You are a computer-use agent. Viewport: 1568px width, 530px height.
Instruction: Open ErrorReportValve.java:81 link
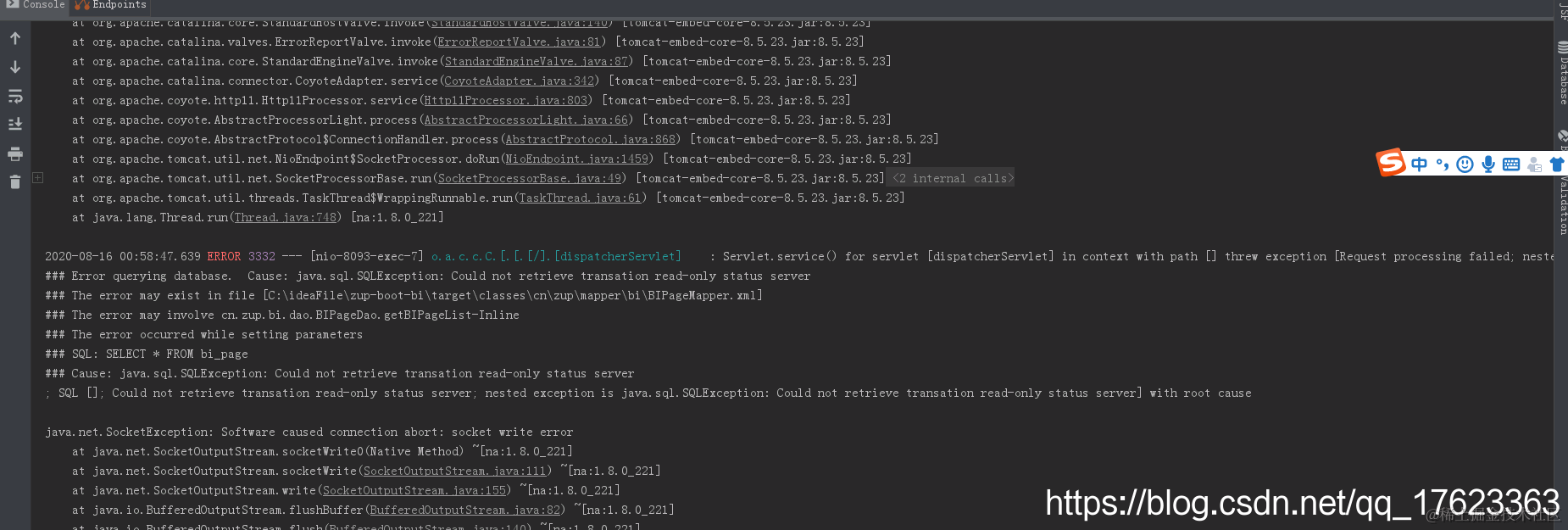point(519,42)
